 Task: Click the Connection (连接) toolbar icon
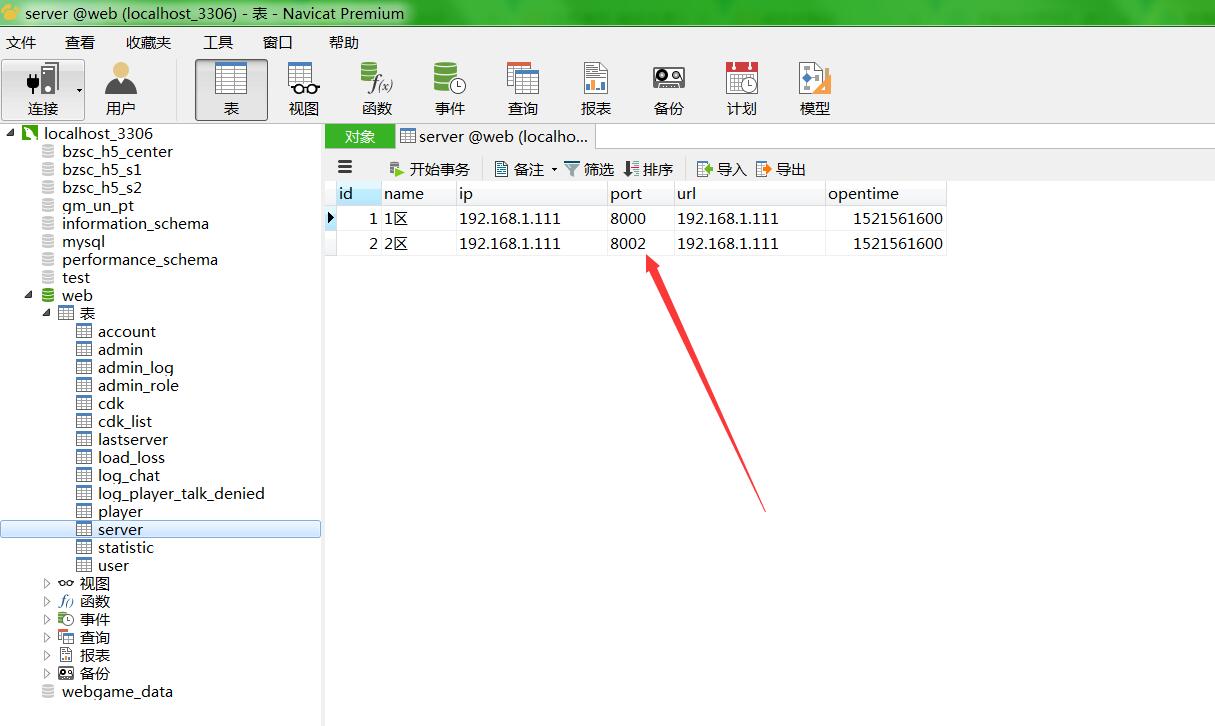point(42,89)
